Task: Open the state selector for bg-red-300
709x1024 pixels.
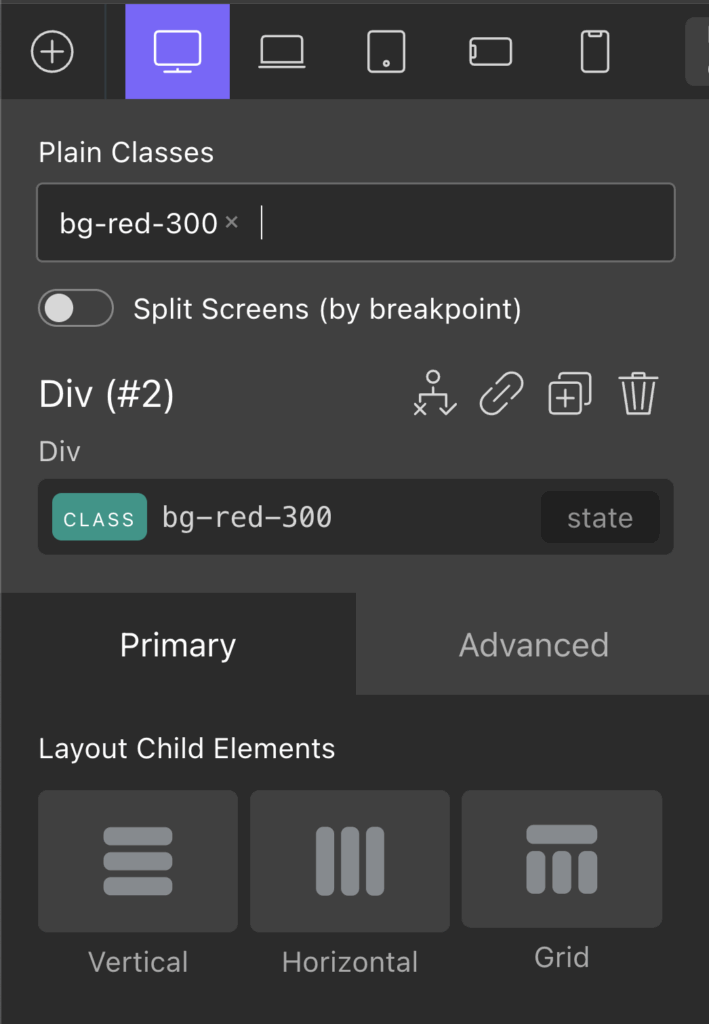Action: coord(599,517)
